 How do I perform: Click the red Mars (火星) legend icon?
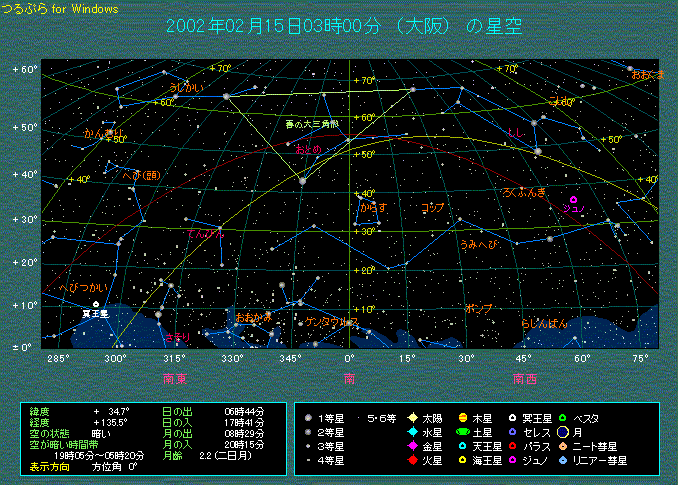[412, 461]
